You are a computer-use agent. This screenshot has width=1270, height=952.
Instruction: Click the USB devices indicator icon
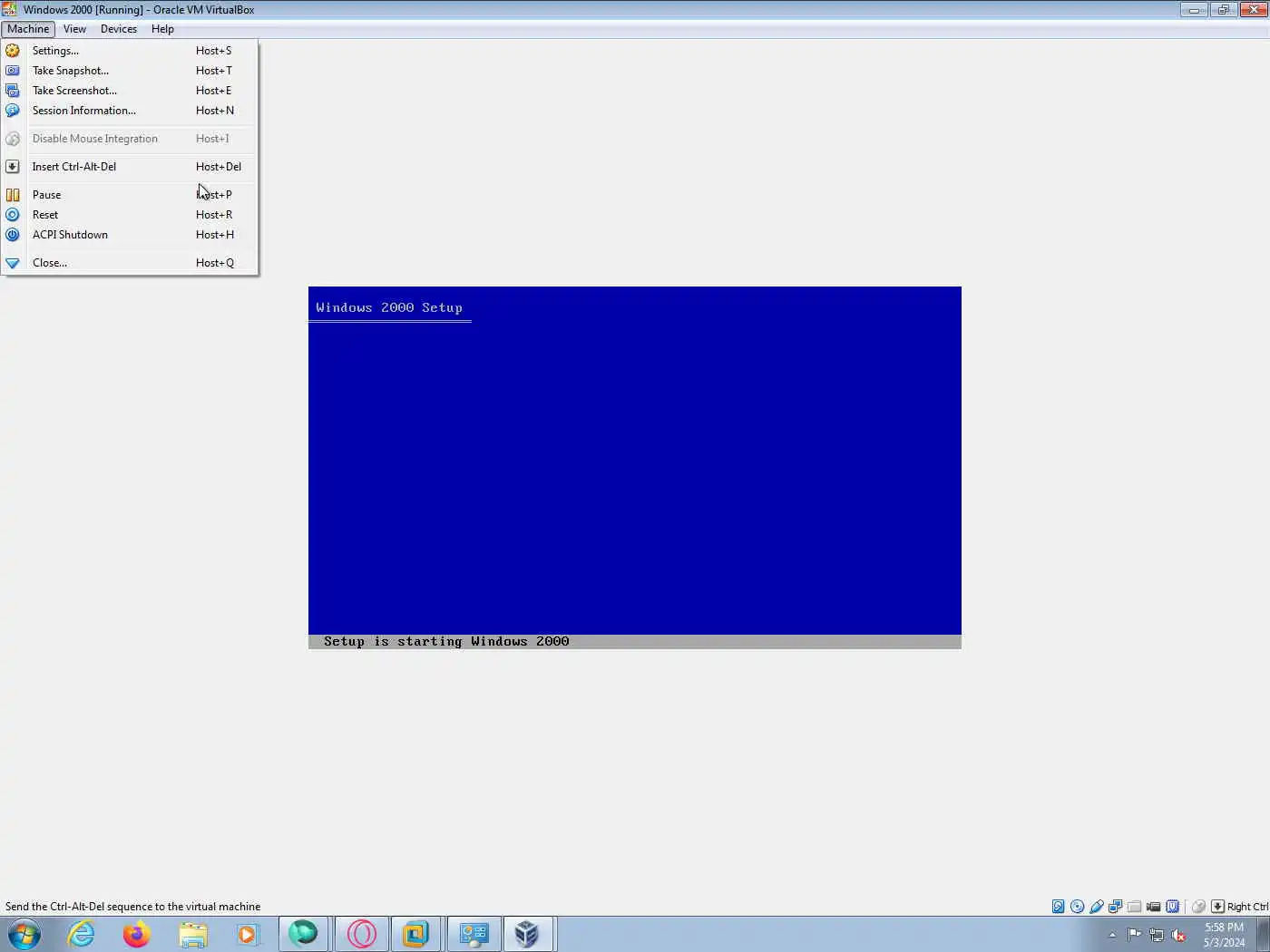click(x=1097, y=907)
